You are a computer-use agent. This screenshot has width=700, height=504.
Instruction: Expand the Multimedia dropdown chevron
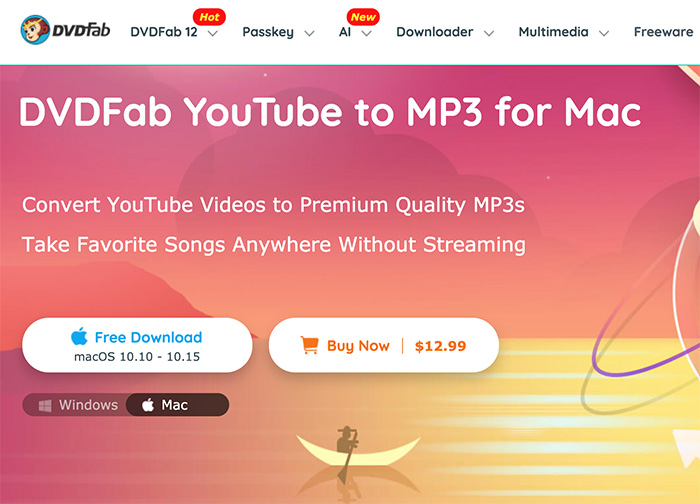pyautogui.click(x=604, y=33)
